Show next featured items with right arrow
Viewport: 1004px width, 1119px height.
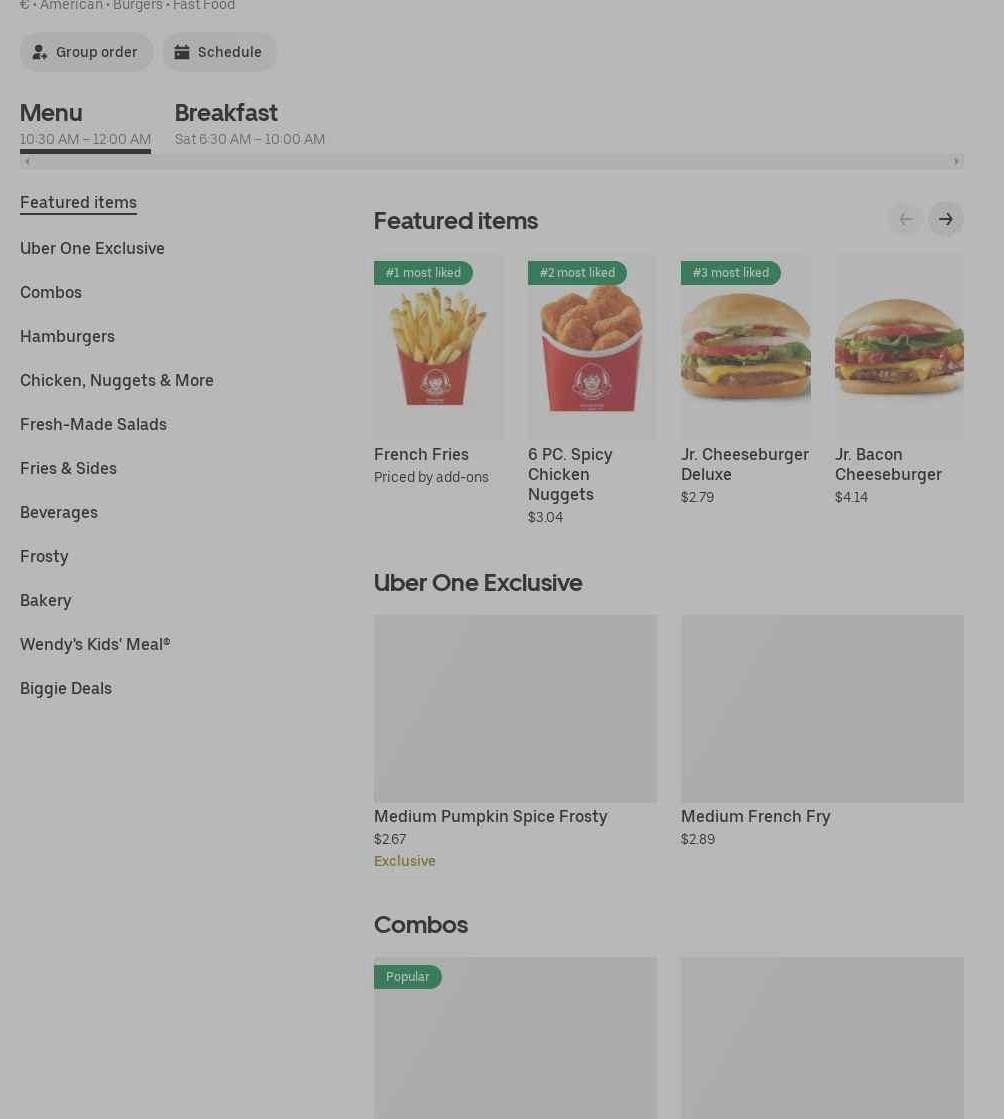(945, 219)
